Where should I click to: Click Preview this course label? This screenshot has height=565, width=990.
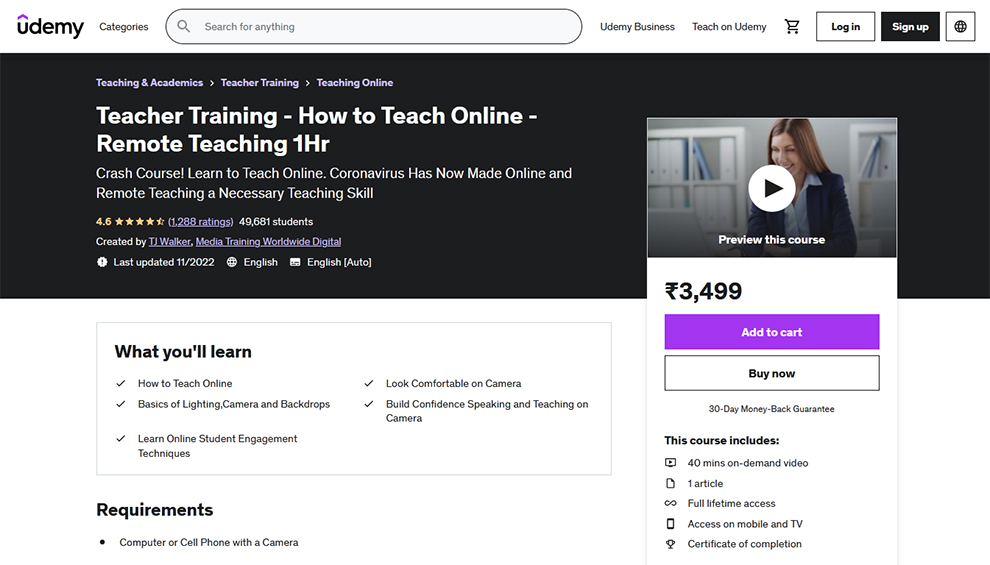click(x=772, y=240)
